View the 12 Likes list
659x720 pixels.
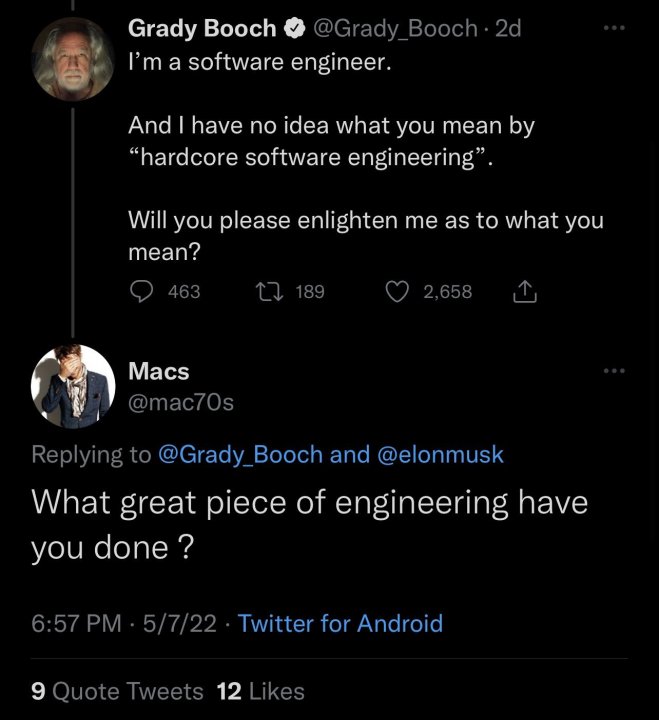(260, 691)
